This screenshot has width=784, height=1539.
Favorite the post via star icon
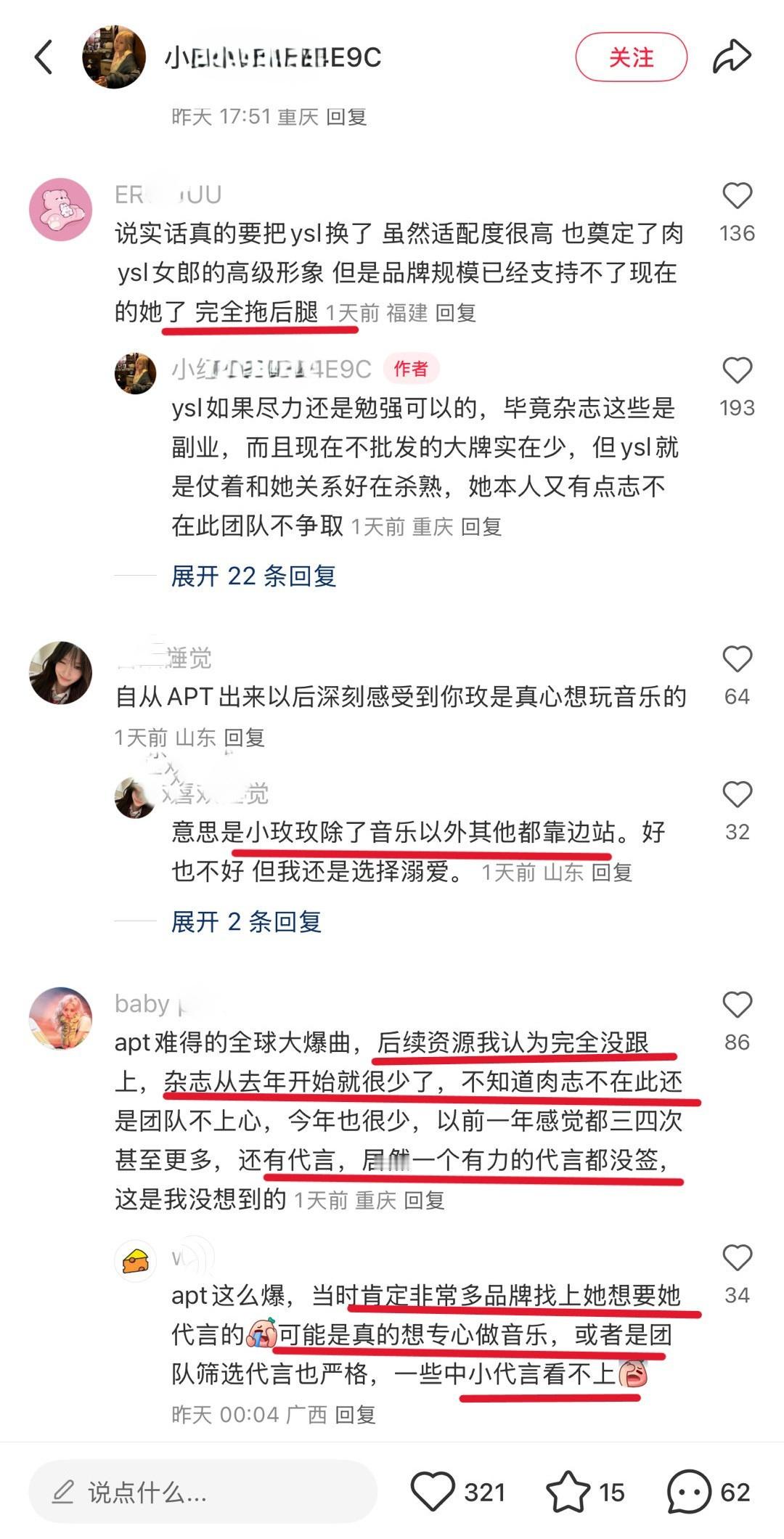568,1492
